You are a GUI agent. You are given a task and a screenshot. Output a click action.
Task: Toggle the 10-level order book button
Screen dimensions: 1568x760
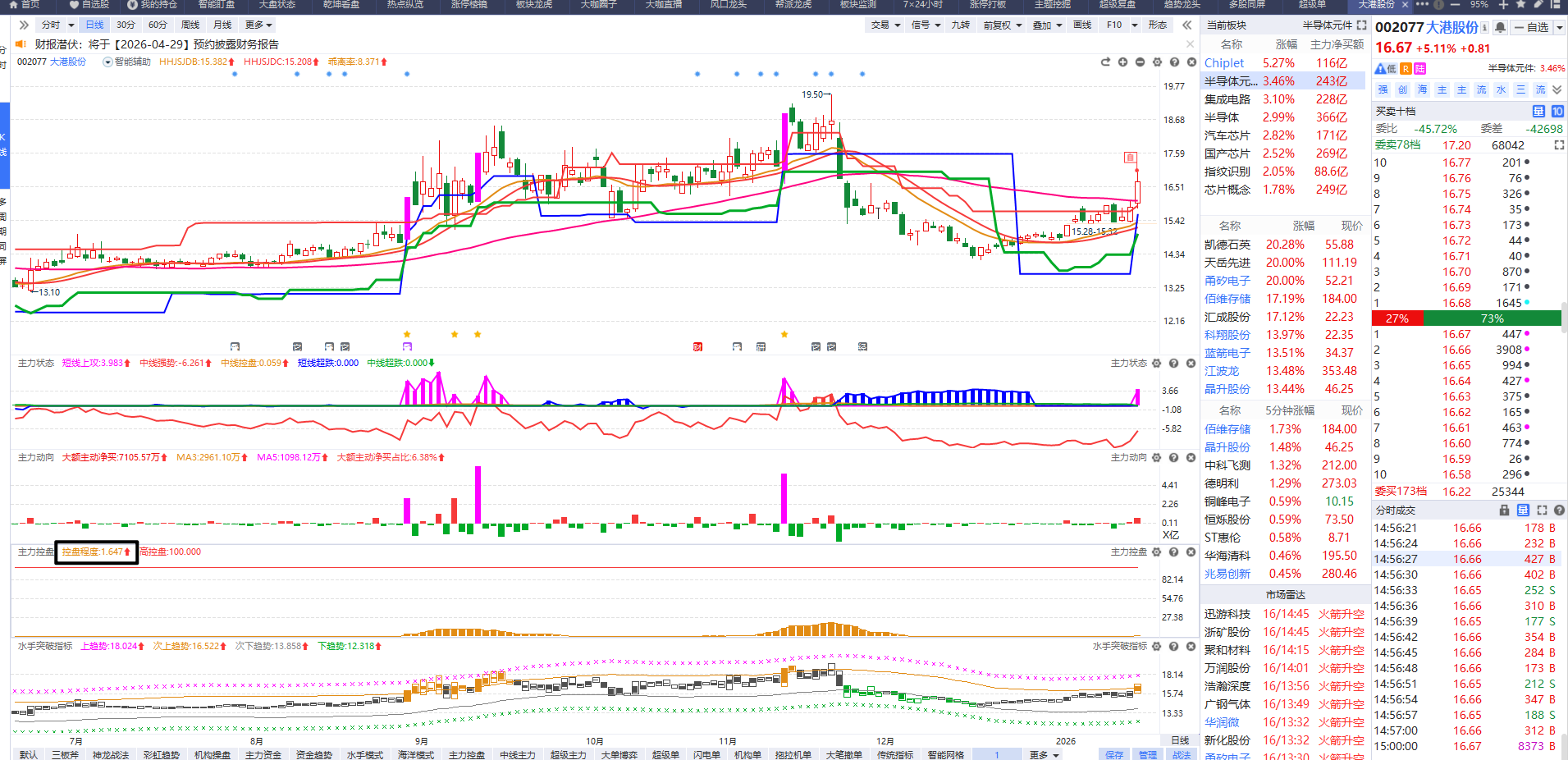pyautogui.click(x=1557, y=112)
